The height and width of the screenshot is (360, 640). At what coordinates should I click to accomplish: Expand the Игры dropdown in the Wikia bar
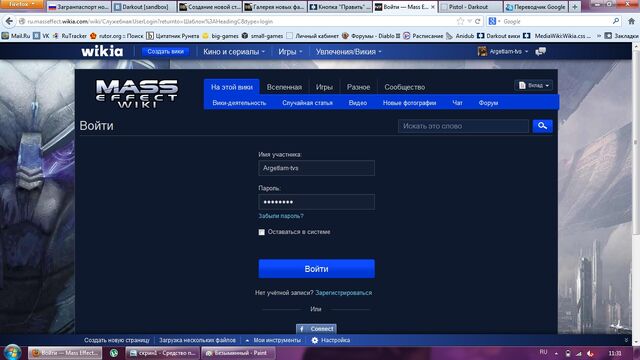290,52
